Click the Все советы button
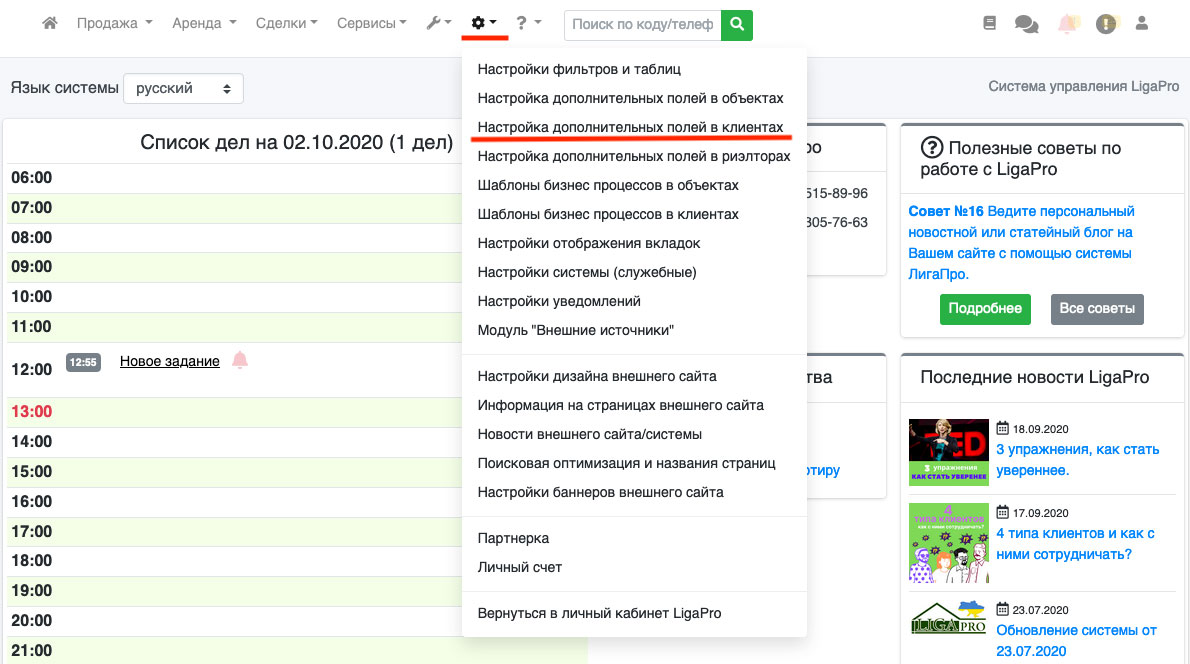This screenshot has width=1190, height=664. point(1097,309)
